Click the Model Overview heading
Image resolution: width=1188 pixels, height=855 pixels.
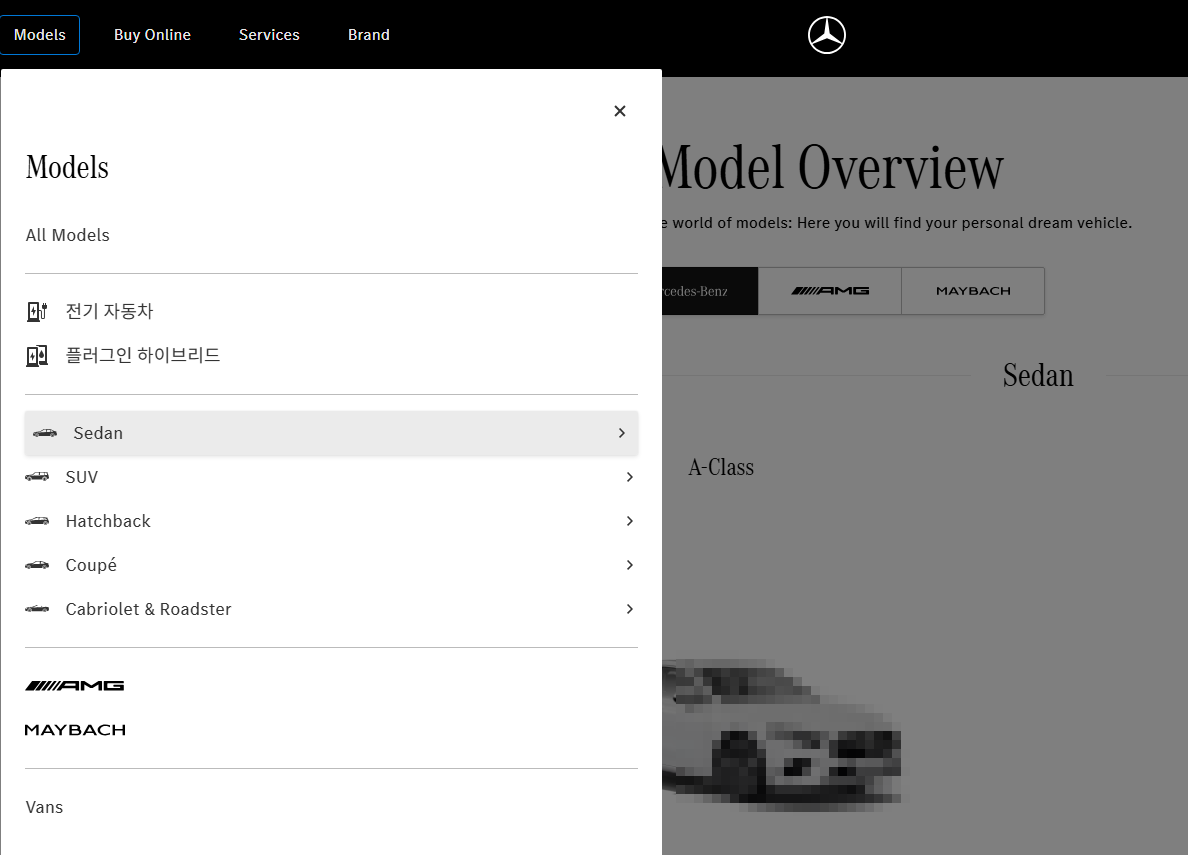832,167
